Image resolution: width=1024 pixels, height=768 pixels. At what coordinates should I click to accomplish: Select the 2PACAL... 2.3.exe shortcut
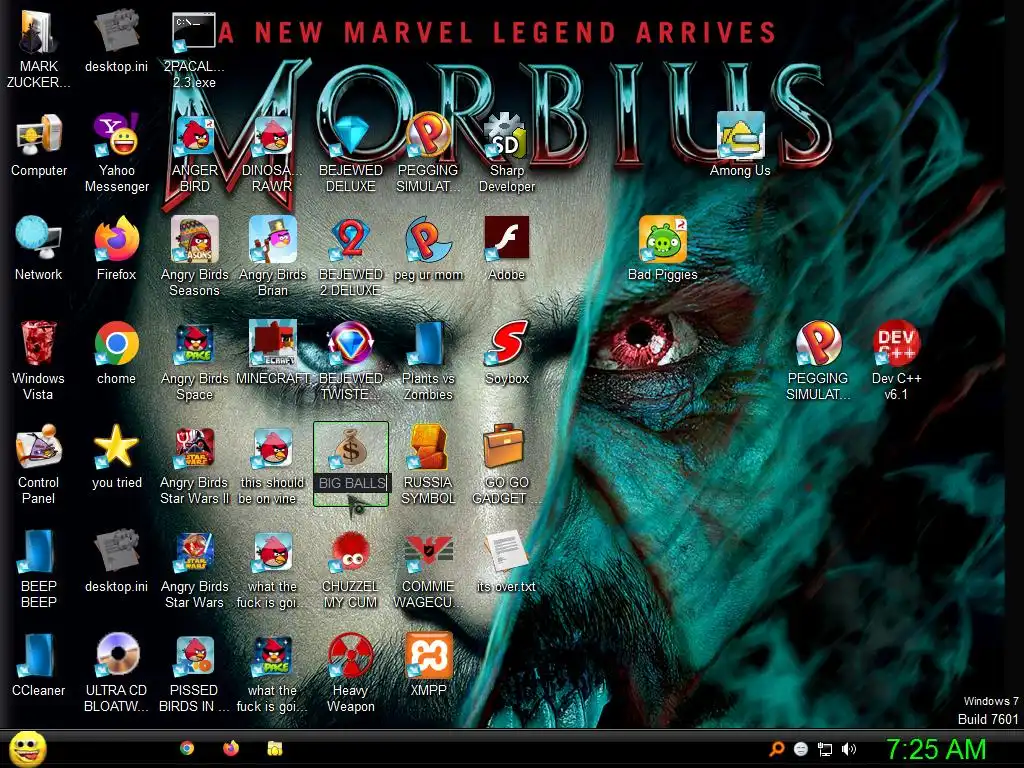point(194,31)
